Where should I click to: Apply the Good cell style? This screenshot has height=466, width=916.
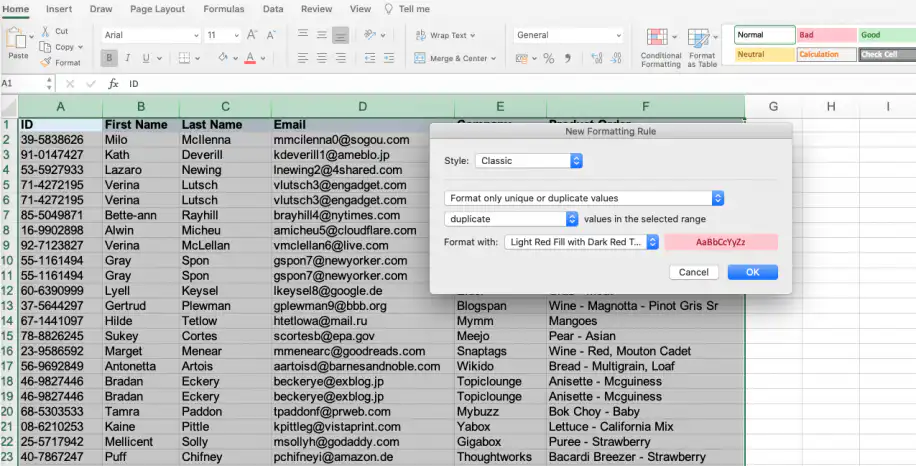pyautogui.click(x=887, y=35)
